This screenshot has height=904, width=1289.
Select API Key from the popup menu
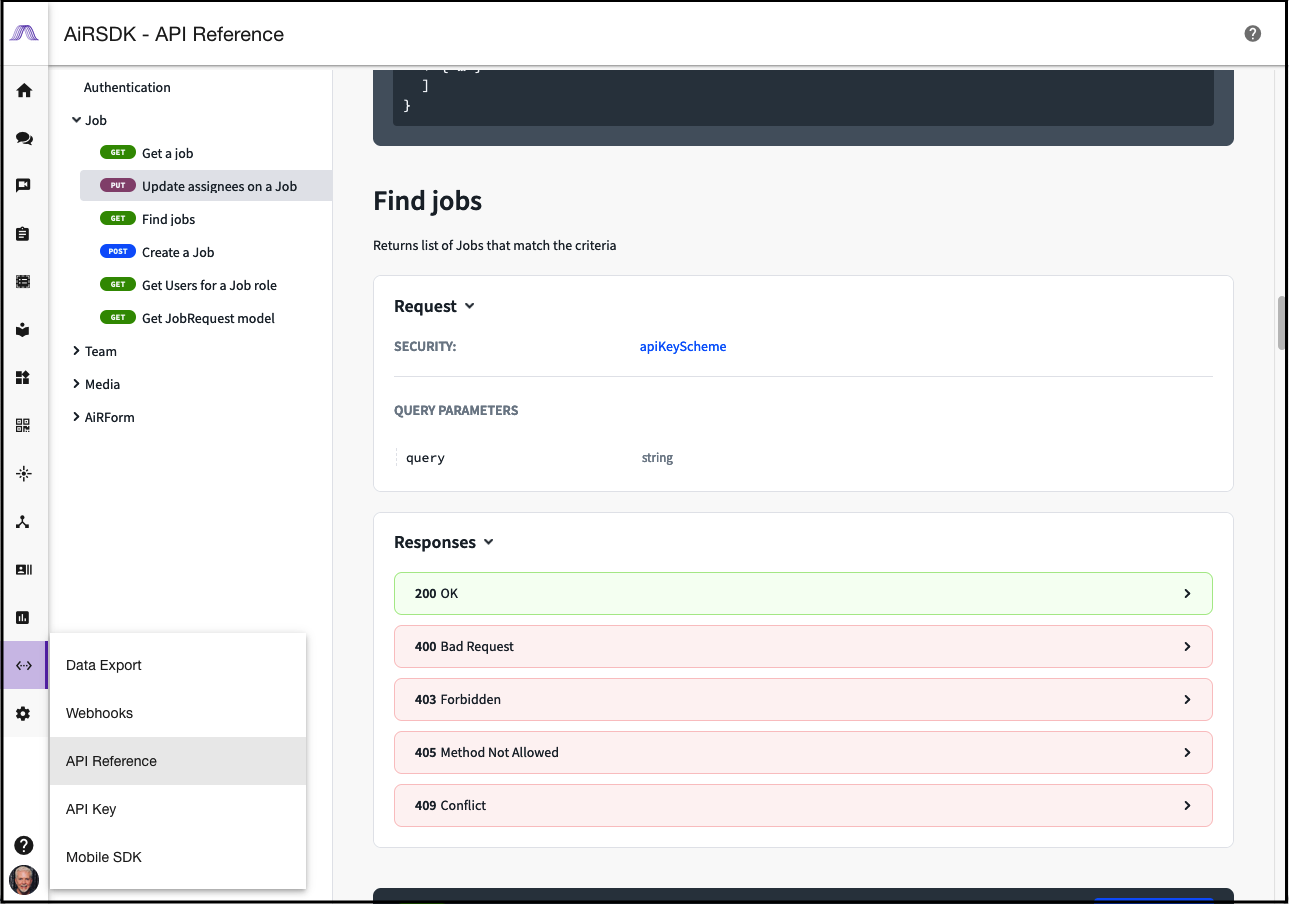point(178,809)
